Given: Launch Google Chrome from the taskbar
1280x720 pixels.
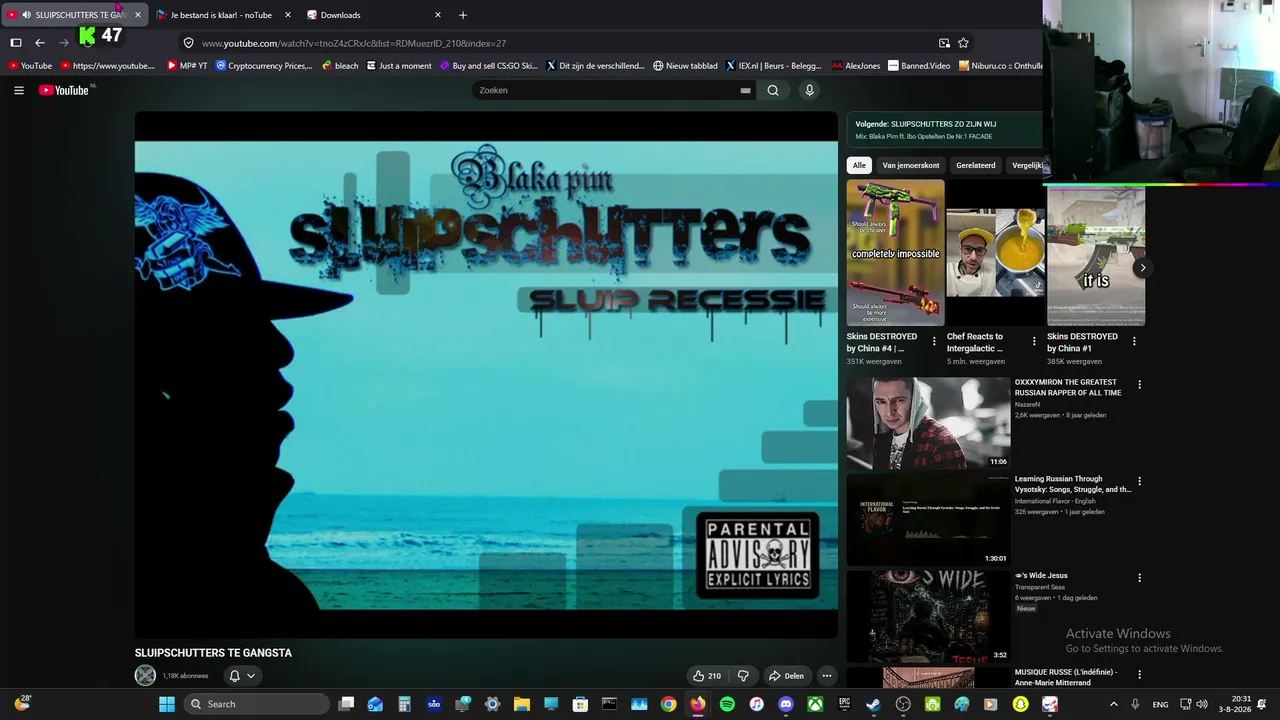Looking at the screenshot, I should (x=668, y=704).
